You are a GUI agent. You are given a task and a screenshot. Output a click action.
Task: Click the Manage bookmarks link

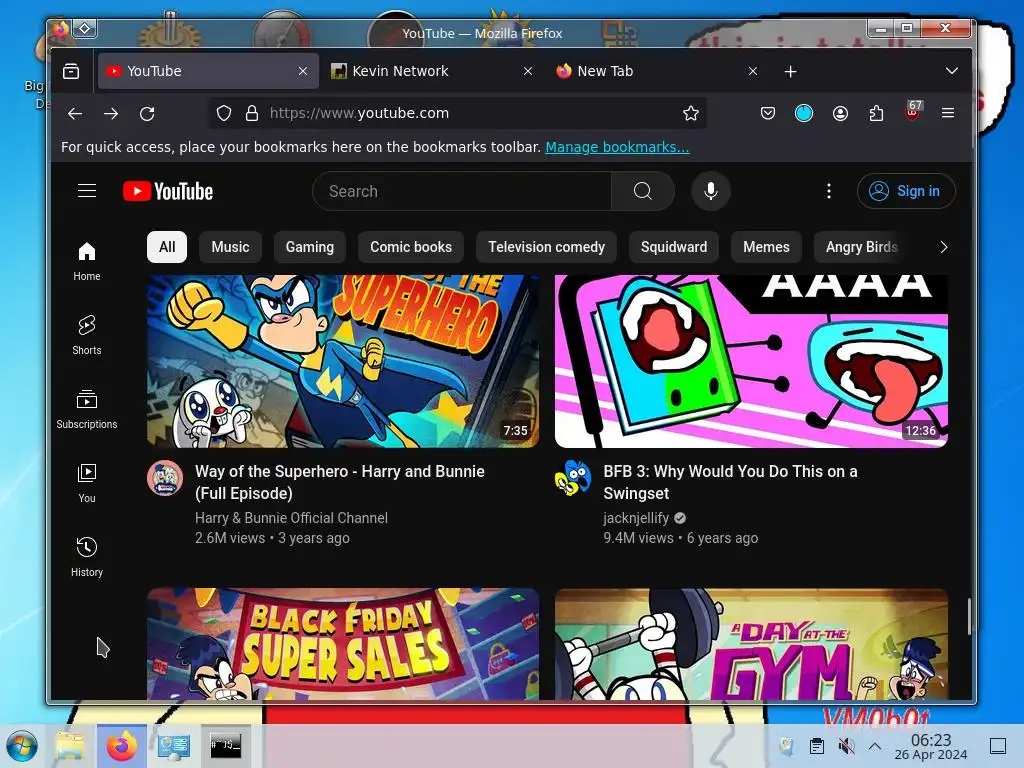pos(617,147)
